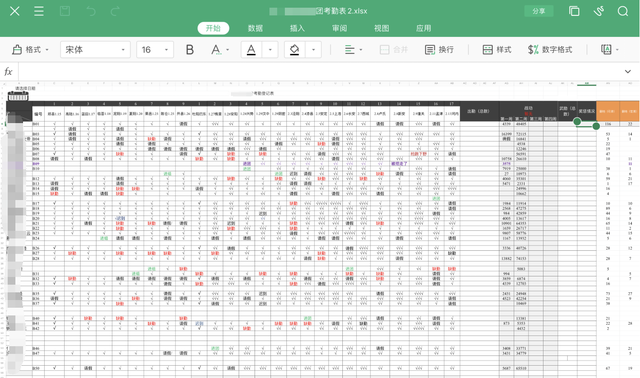The width and height of the screenshot is (640, 378).
Task: Expand the alignment dropdown arrow
Action: coord(361,50)
